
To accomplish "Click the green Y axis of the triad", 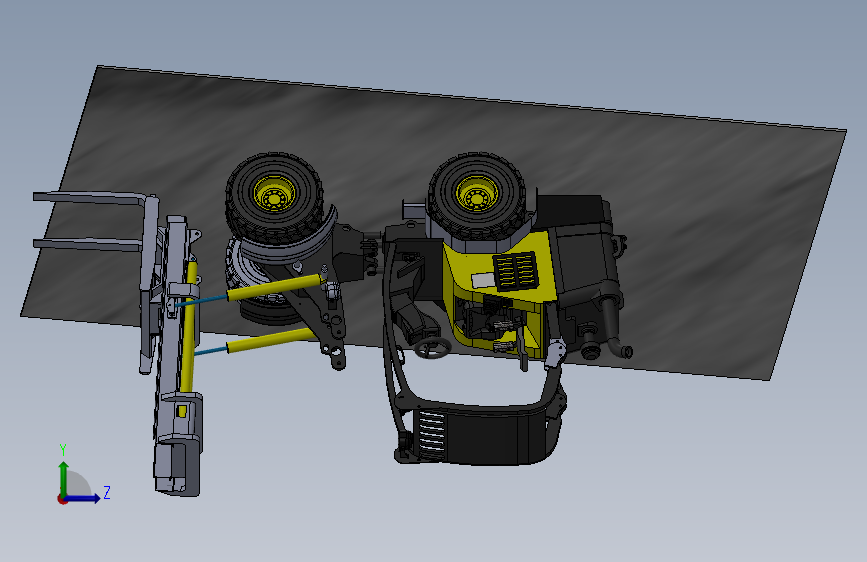I will (63, 478).
